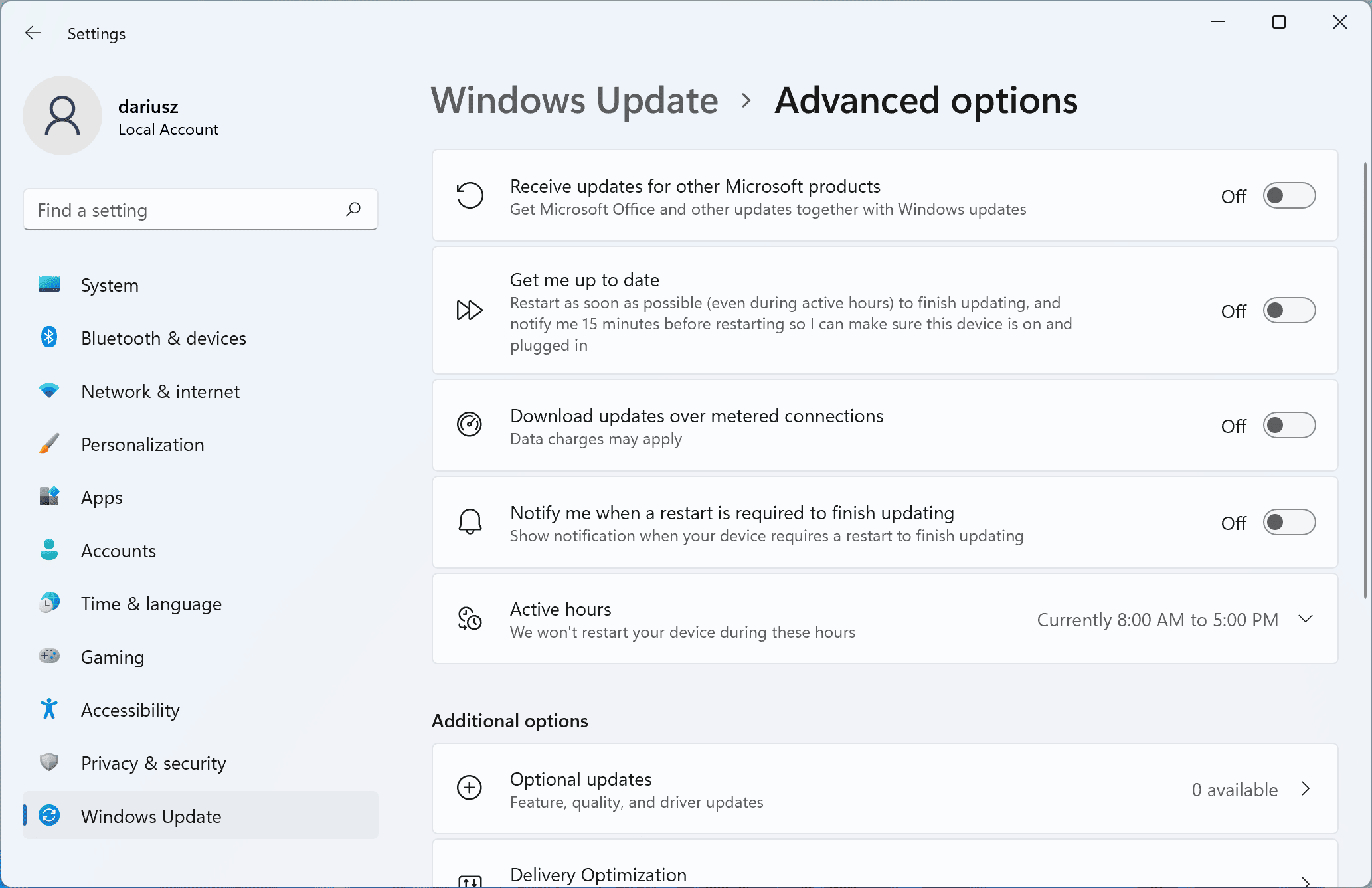Click Windows Update breadcrumb link
The image size is (1372, 888).
(574, 100)
